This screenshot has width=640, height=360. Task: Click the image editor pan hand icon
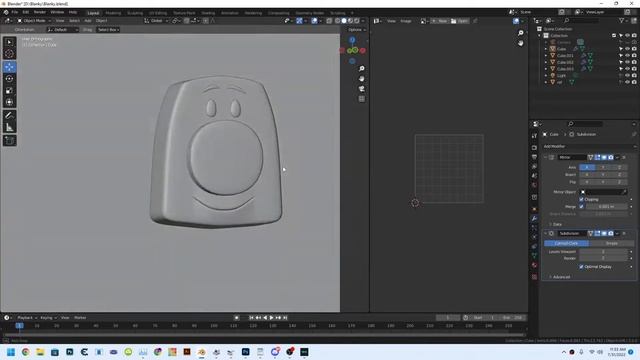(x=520, y=43)
